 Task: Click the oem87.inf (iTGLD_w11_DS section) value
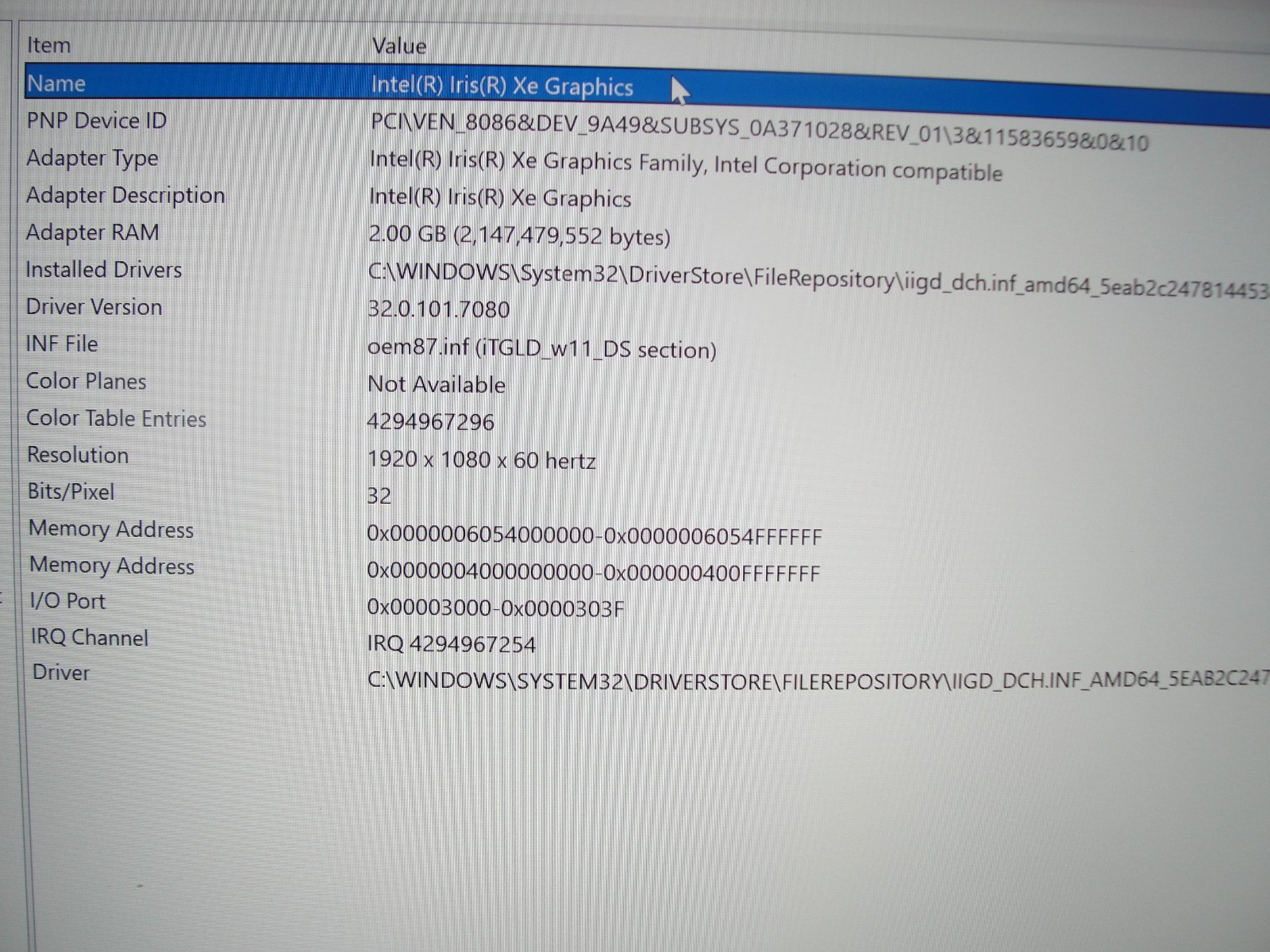[542, 349]
